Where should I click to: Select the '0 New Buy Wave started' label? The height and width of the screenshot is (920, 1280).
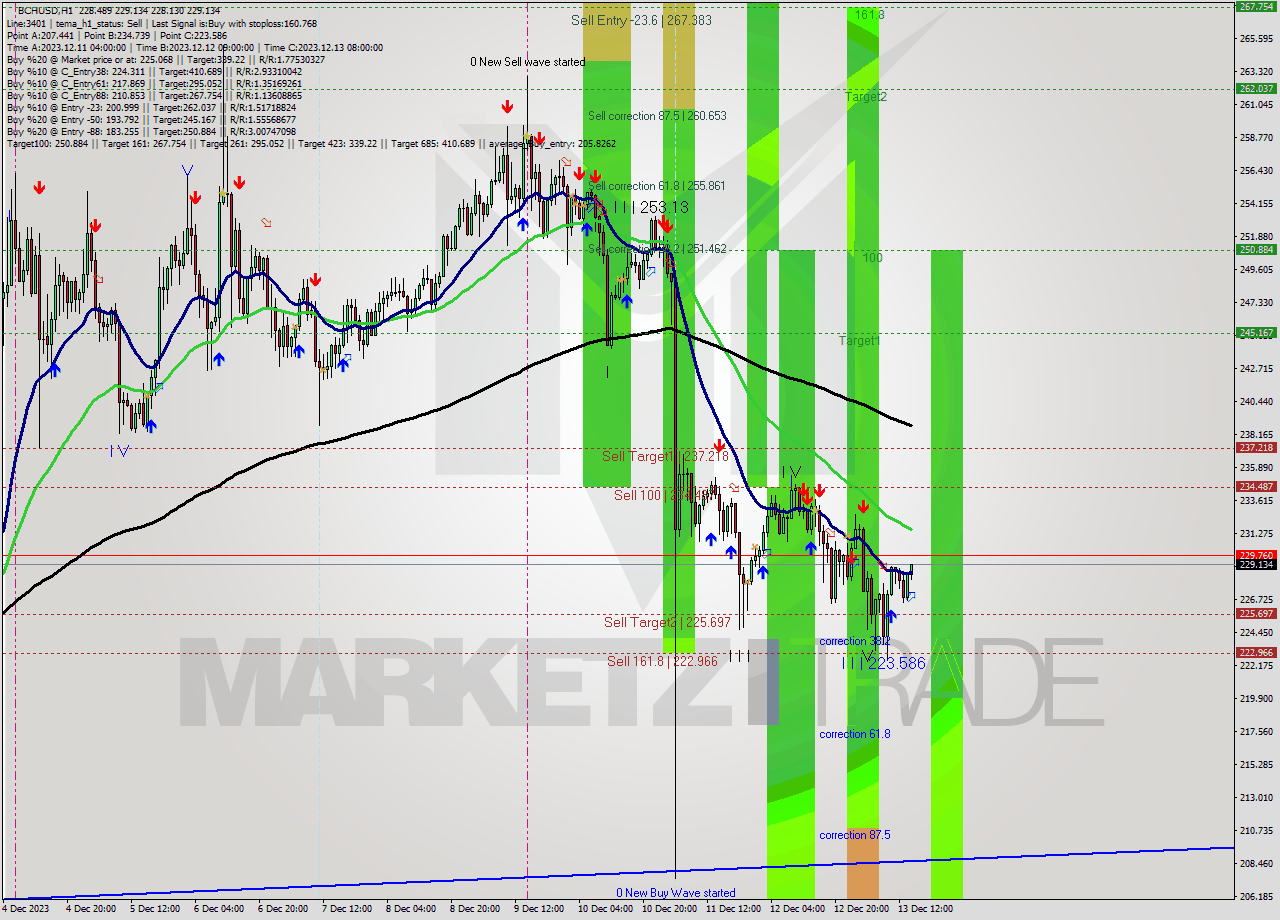pos(676,893)
